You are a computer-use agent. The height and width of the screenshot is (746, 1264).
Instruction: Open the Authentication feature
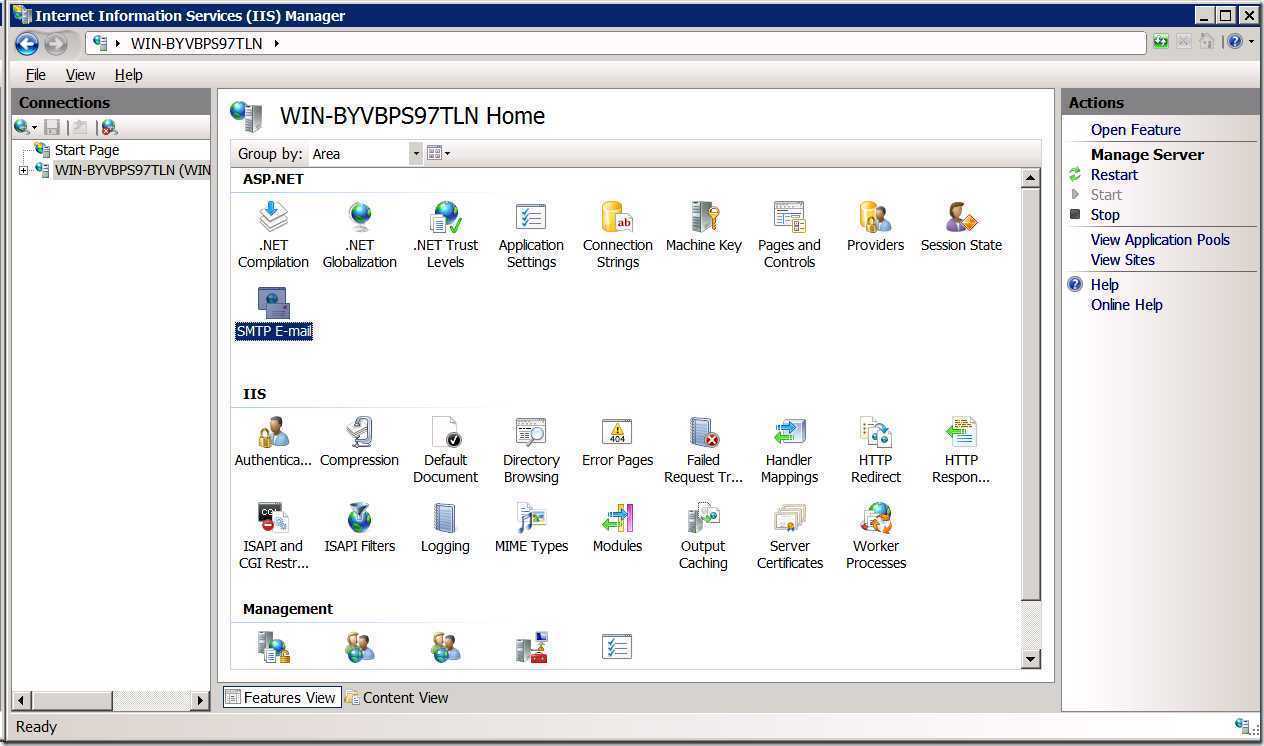[x=273, y=442]
